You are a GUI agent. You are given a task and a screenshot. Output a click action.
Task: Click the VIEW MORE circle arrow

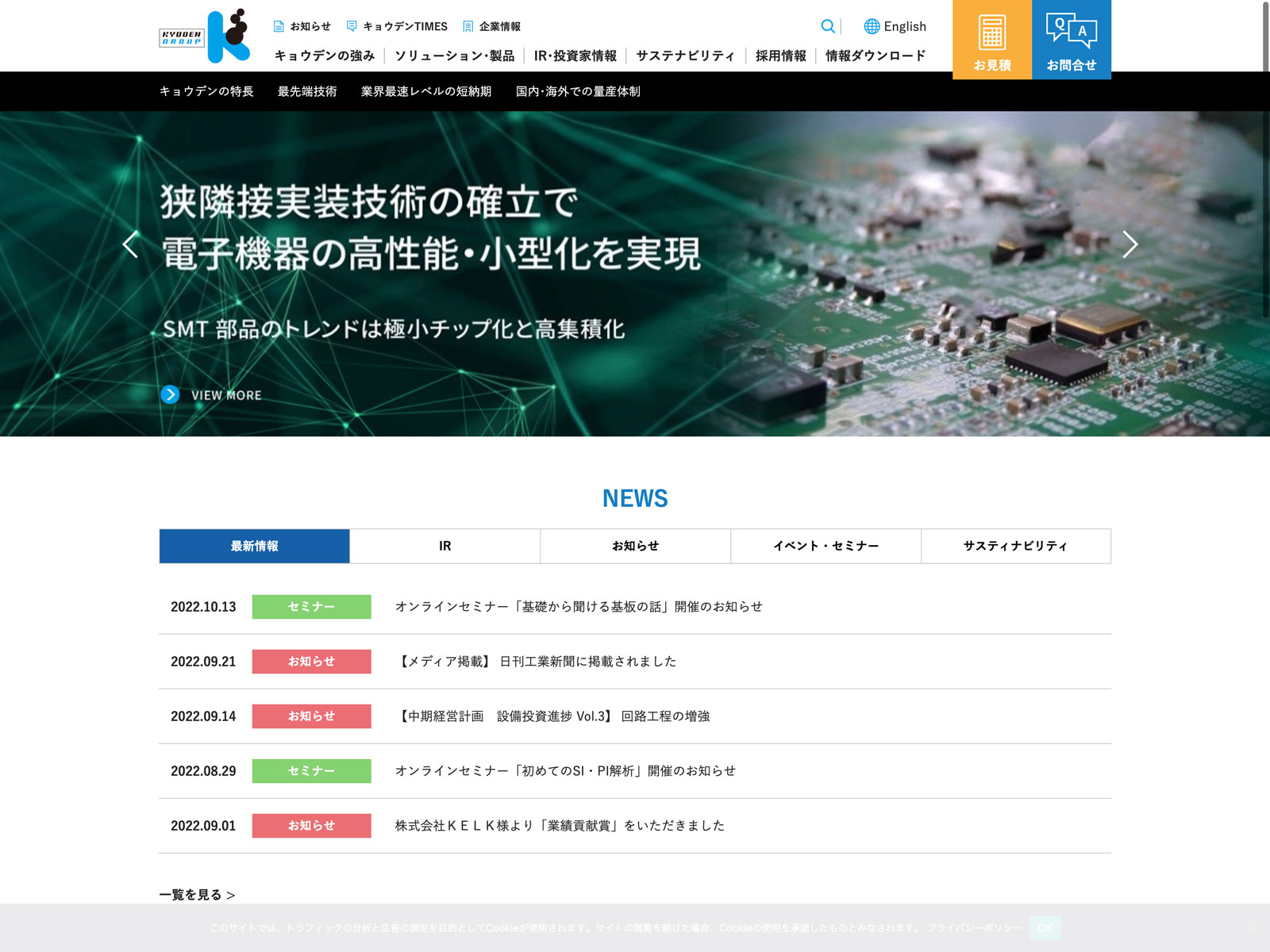point(170,395)
